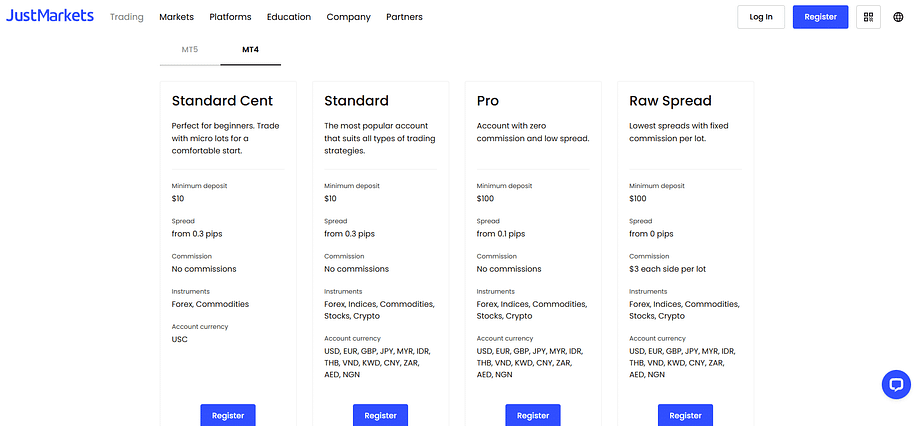This screenshot has height=426, width=915.
Task: Register for the Standard Cent account
Action: click(x=228, y=415)
